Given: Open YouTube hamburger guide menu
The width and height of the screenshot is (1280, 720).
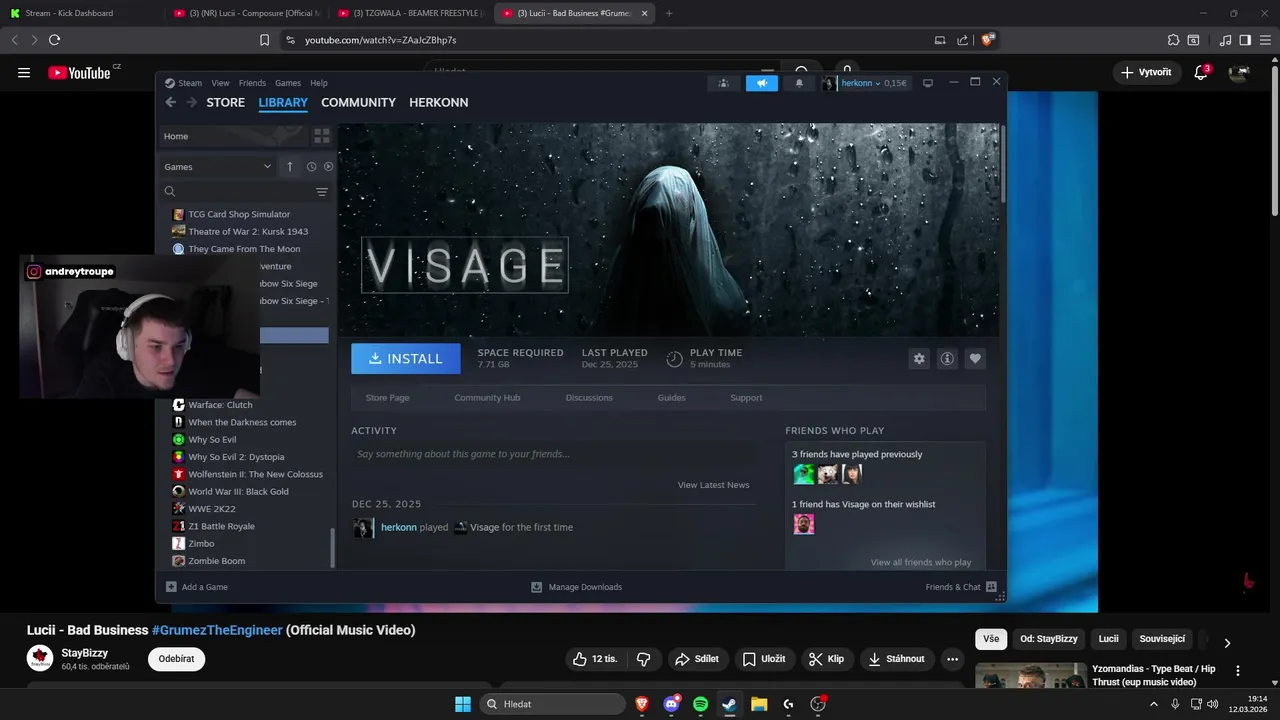Looking at the screenshot, I should [24, 72].
